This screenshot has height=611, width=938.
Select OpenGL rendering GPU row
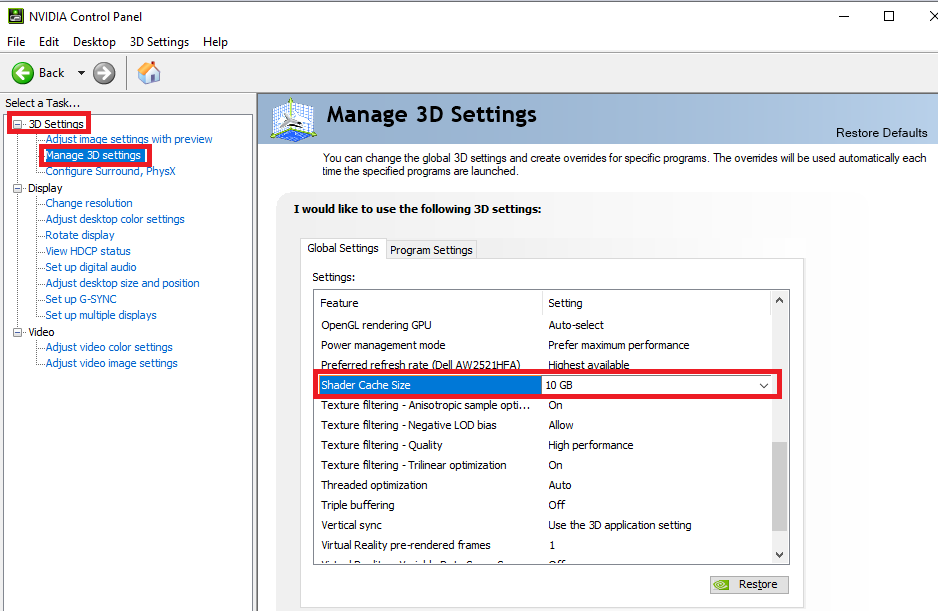(x=542, y=325)
